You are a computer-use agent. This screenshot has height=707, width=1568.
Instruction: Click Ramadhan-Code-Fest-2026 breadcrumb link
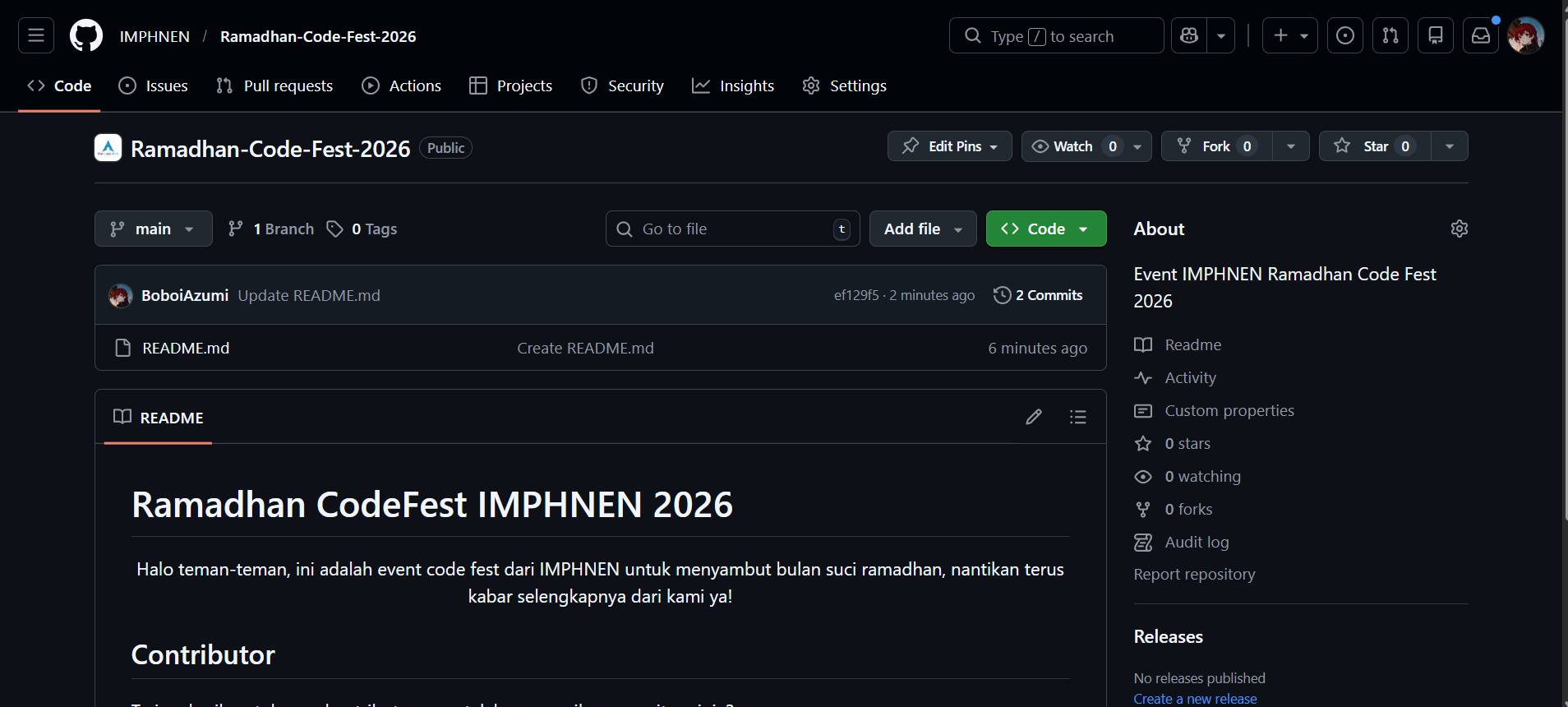(x=318, y=36)
